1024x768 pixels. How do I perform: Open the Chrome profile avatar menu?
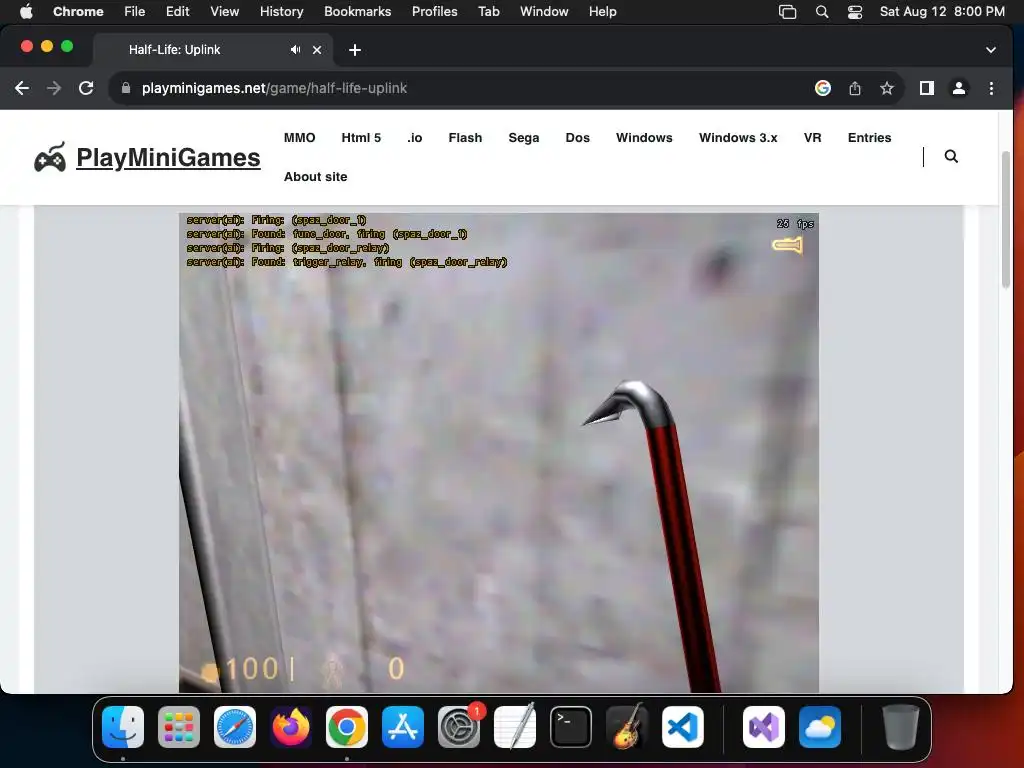959,88
